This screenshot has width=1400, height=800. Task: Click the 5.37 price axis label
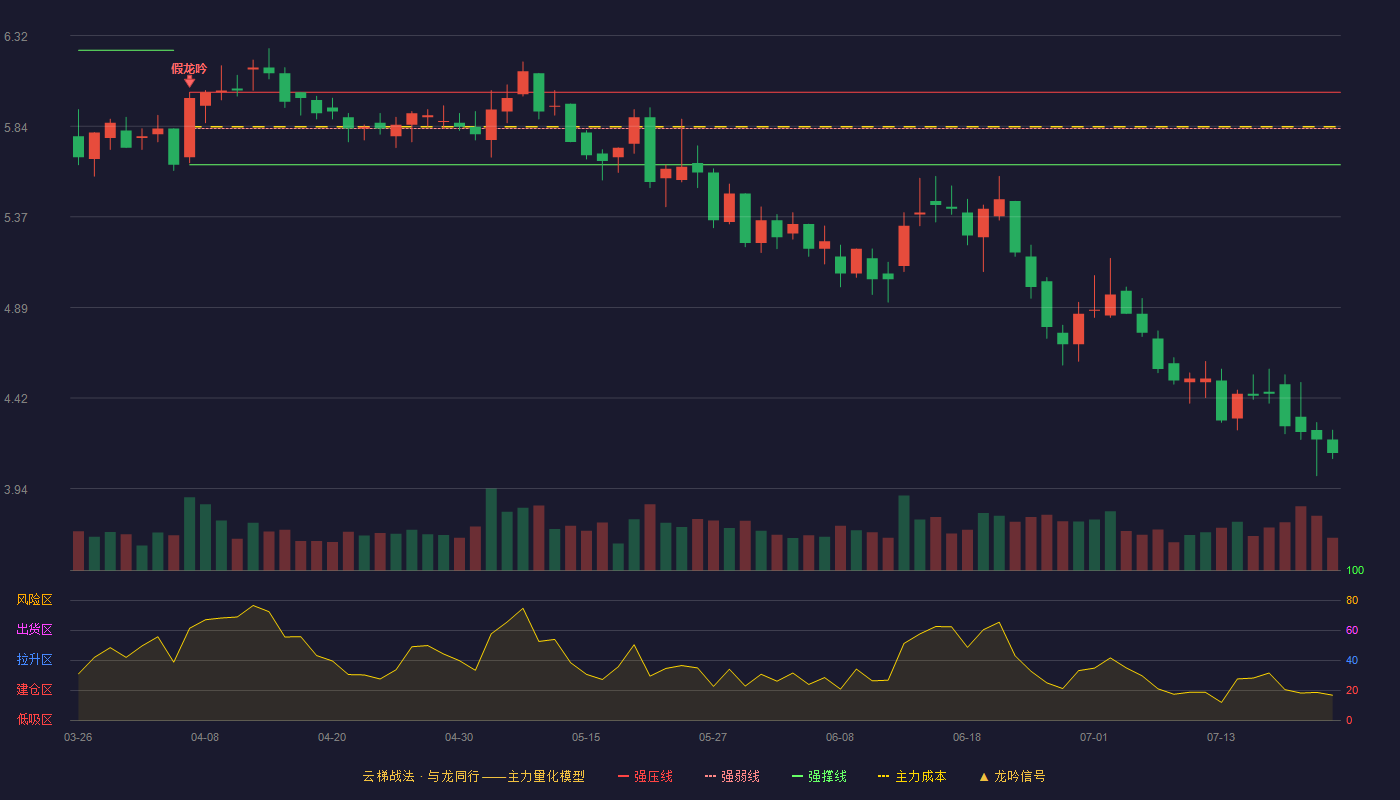pyautogui.click(x=16, y=218)
